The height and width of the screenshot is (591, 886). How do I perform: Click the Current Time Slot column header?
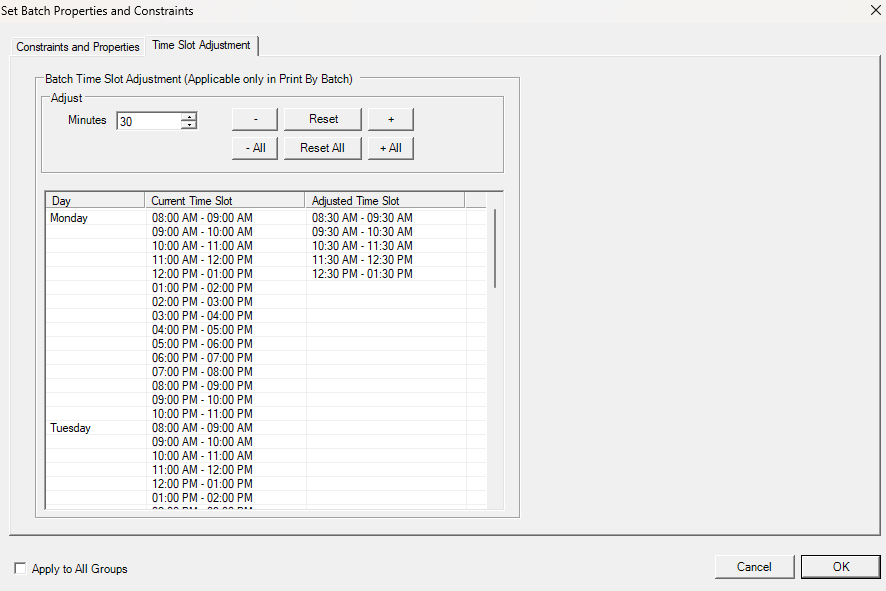[224, 201]
